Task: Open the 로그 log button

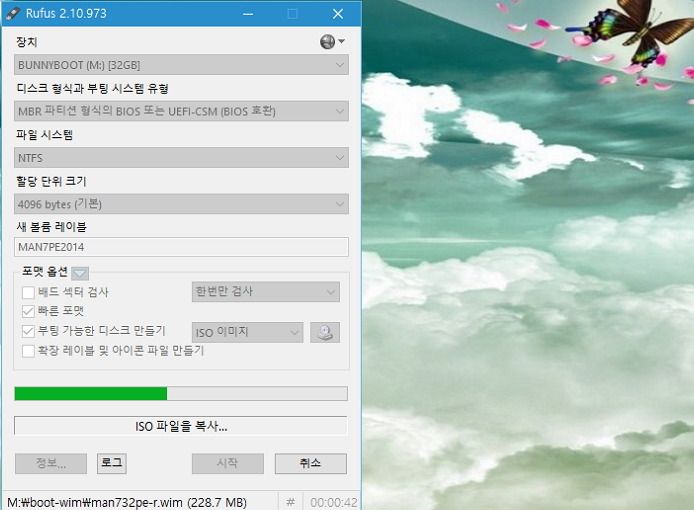Action: click(x=112, y=464)
